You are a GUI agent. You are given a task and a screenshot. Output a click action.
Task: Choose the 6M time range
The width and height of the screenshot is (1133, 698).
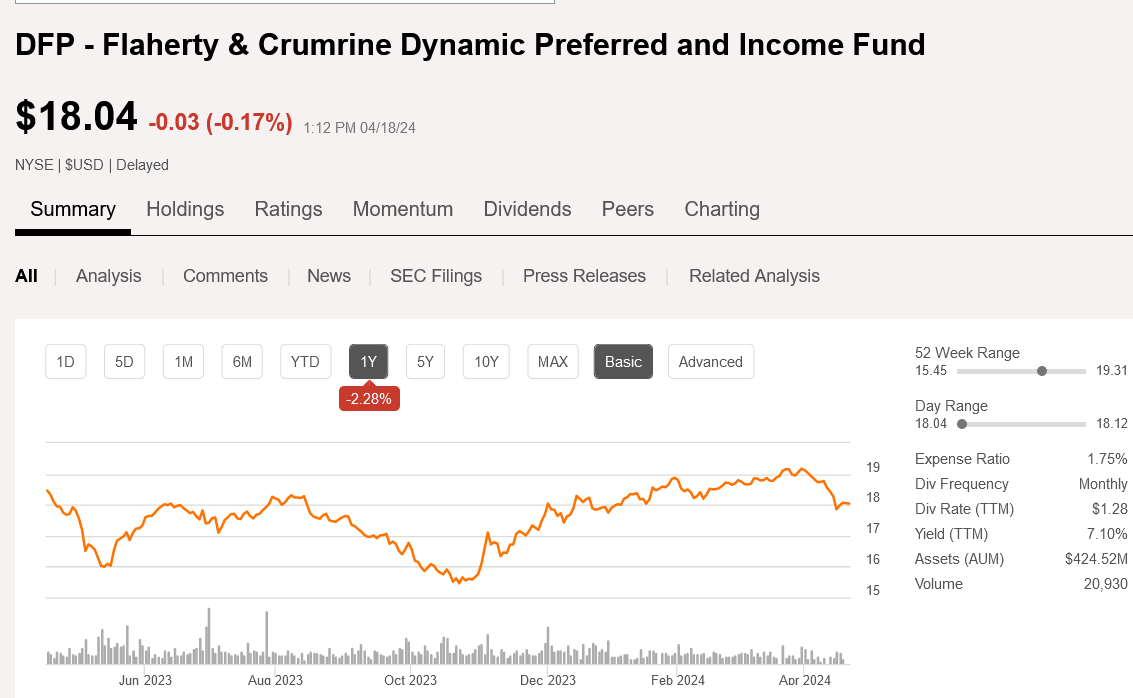242,362
